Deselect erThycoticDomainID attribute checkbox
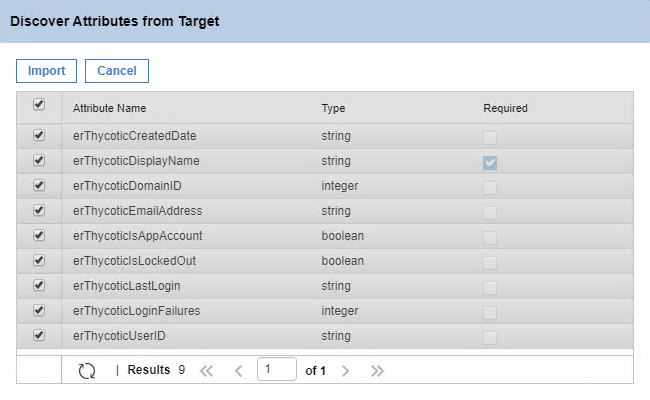 coord(39,185)
